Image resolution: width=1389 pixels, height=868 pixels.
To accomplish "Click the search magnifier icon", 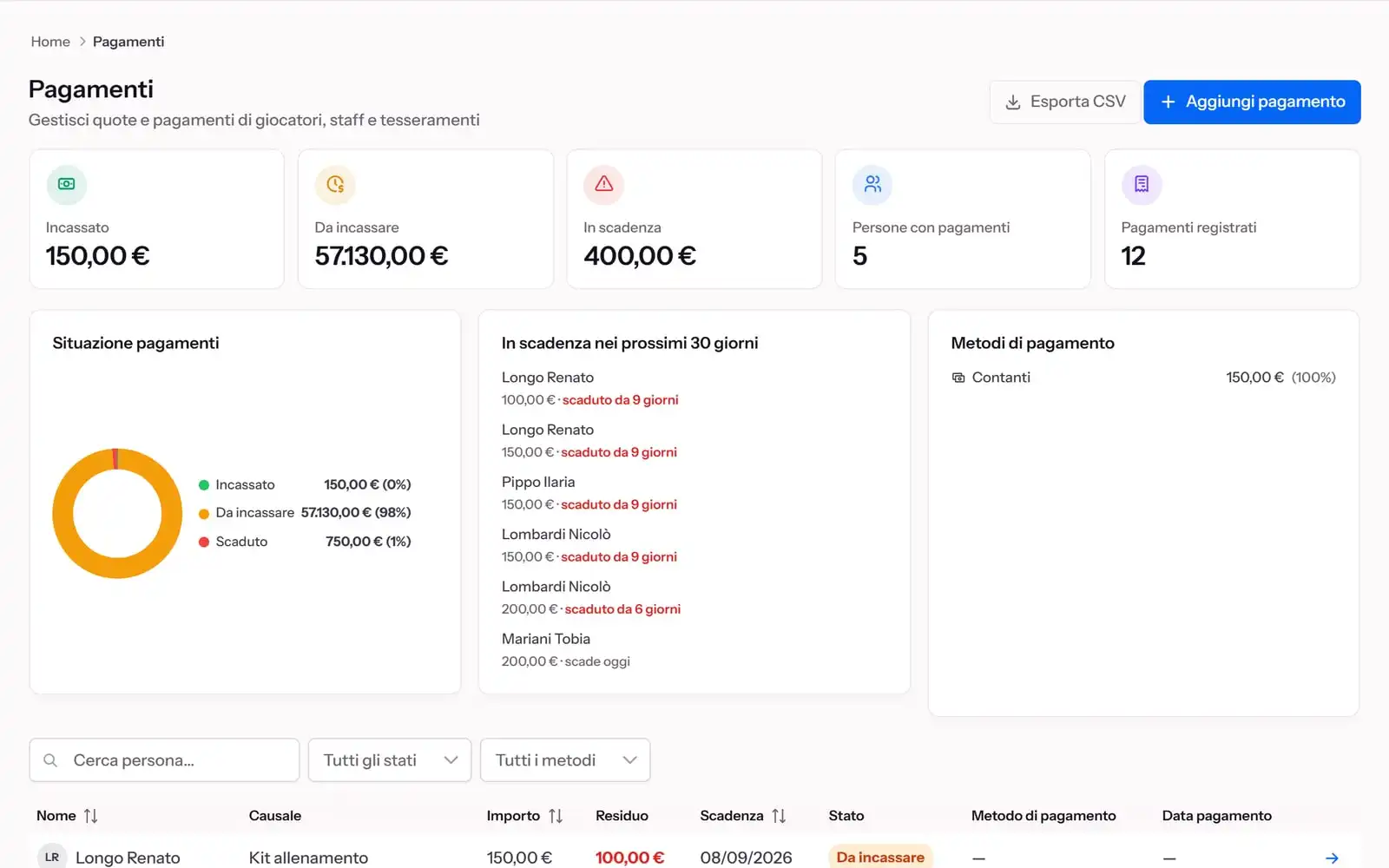I will [x=50, y=760].
